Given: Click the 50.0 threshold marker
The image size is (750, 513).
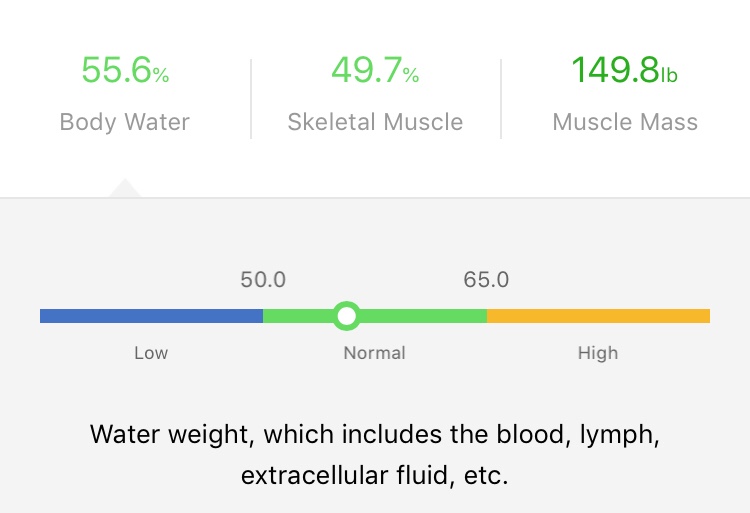Looking at the screenshot, I should [x=263, y=280].
